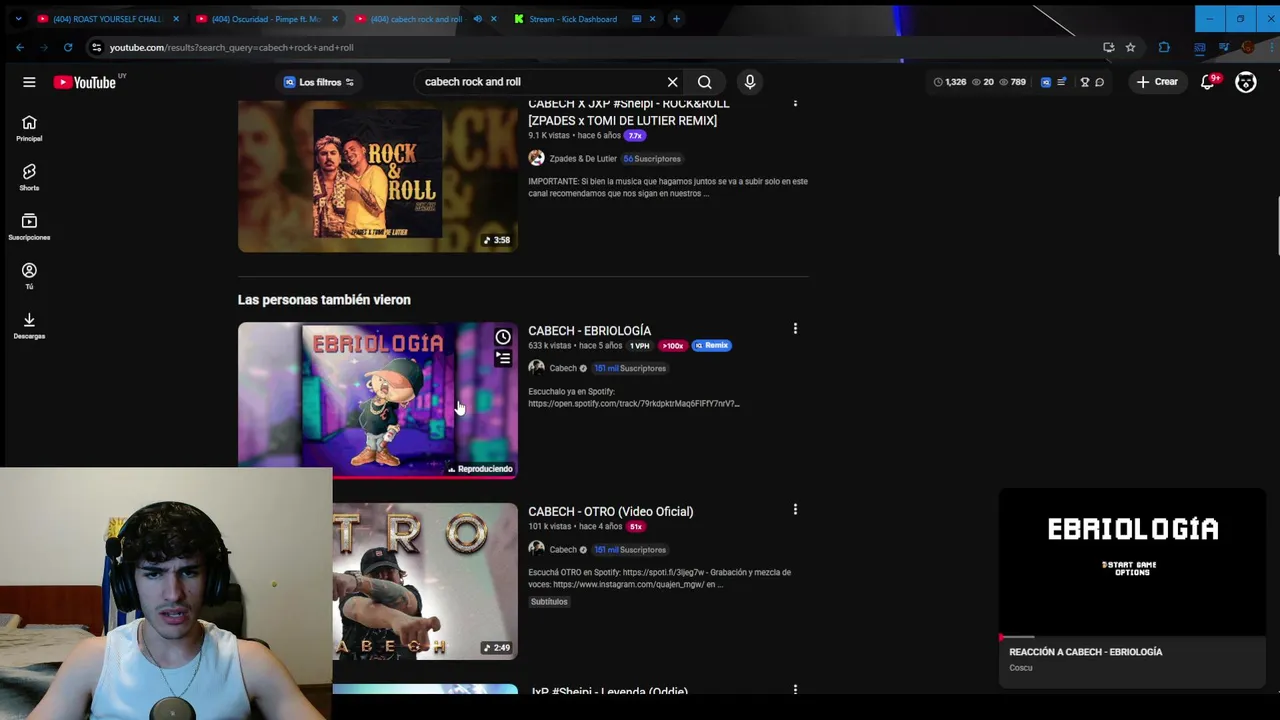The width and height of the screenshot is (1280, 720).
Task: Open the tab search dropdown arrow
Action: pos(17,19)
